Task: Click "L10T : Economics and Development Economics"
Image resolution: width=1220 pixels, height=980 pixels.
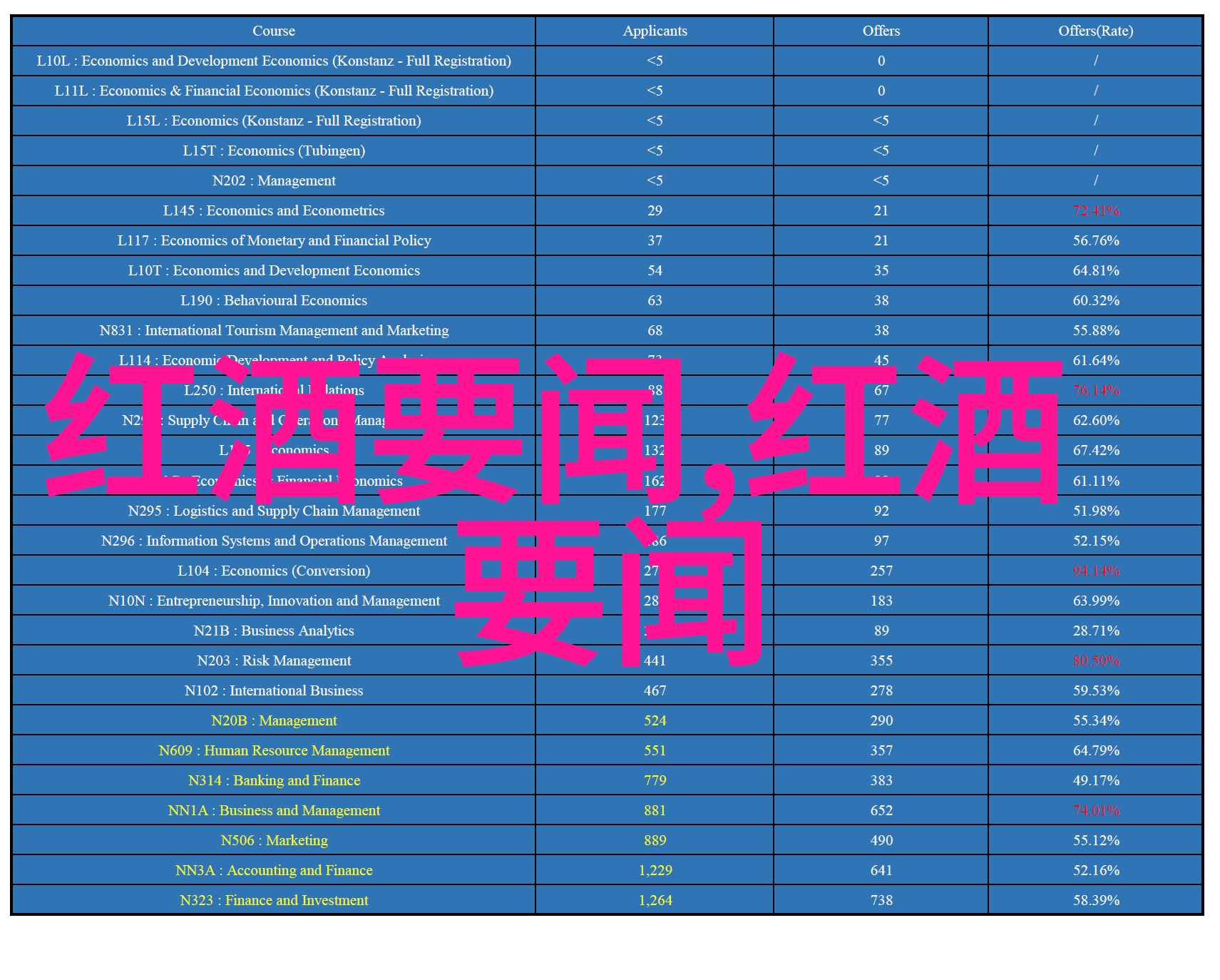Action: 274,270
